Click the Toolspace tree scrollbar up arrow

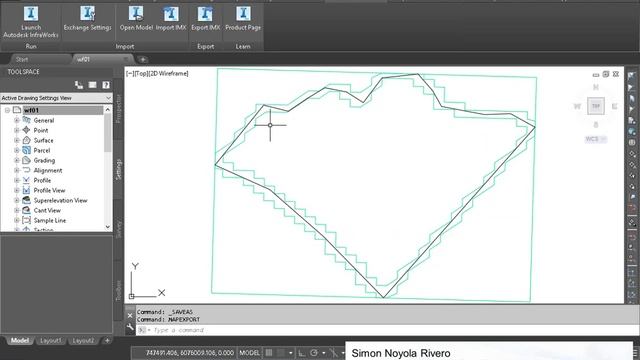[x=108, y=109]
